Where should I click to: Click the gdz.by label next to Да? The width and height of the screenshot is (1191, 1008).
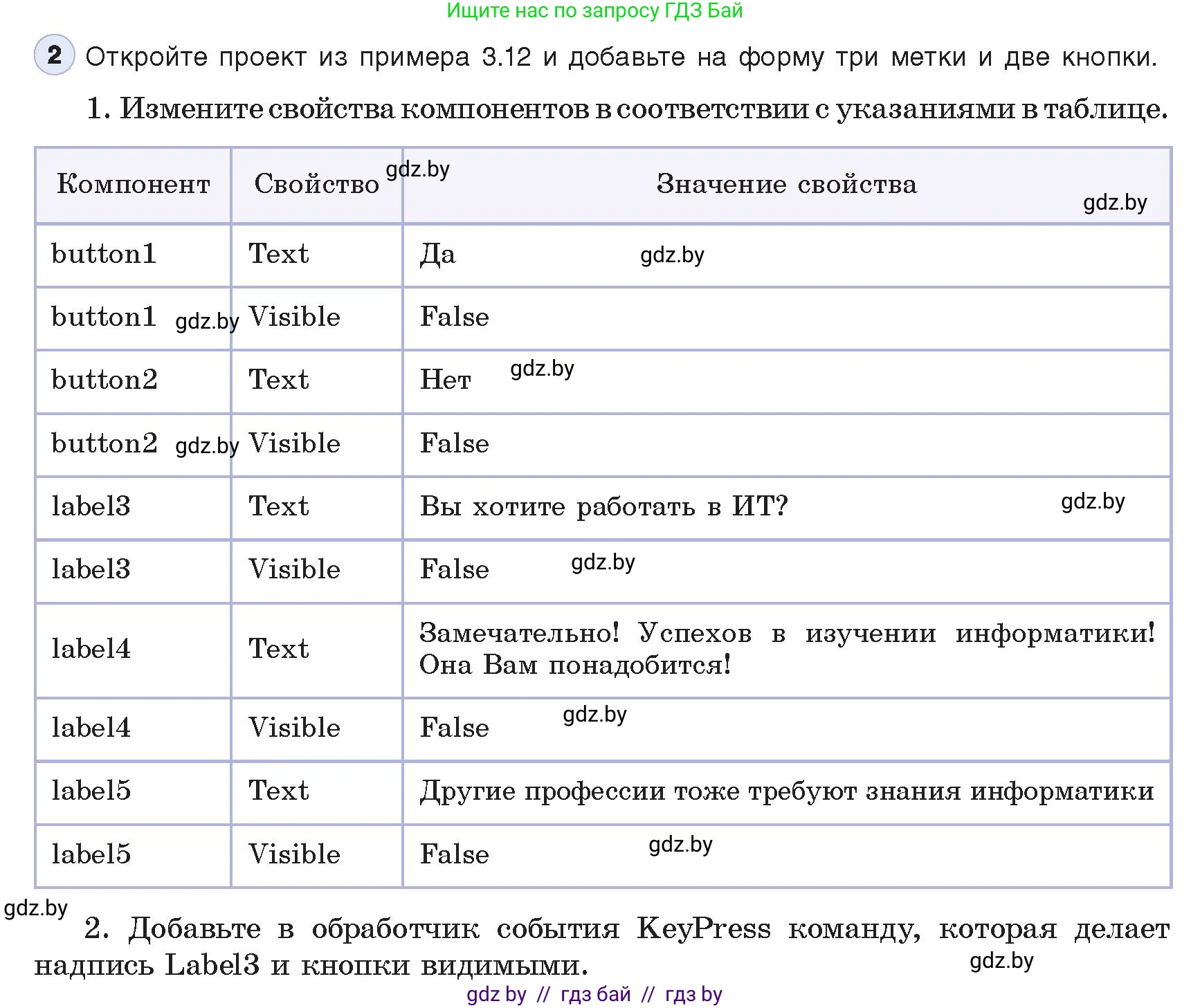click(x=671, y=256)
